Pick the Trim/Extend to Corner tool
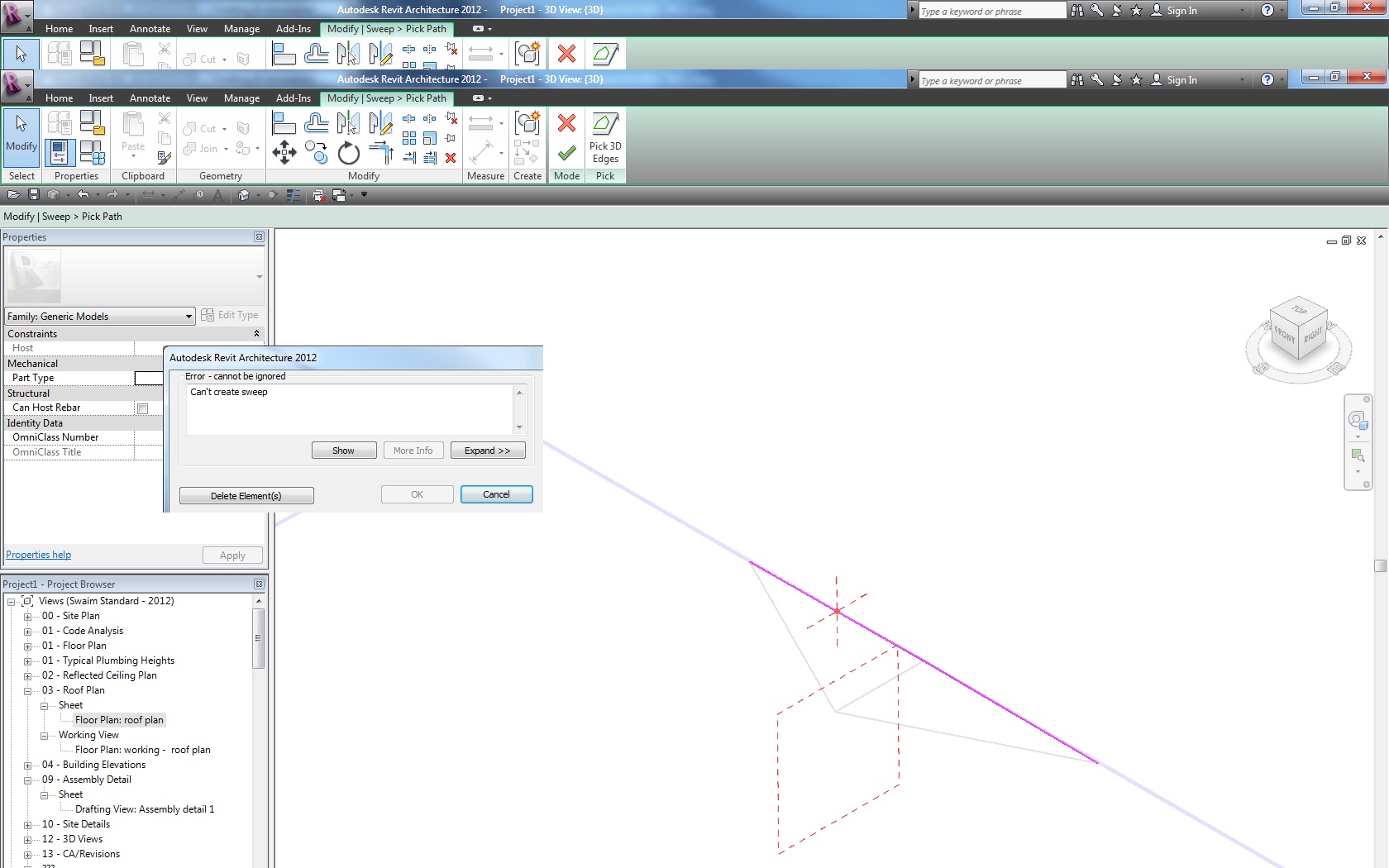This screenshot has height=868, width=1389. pos(380,152)
